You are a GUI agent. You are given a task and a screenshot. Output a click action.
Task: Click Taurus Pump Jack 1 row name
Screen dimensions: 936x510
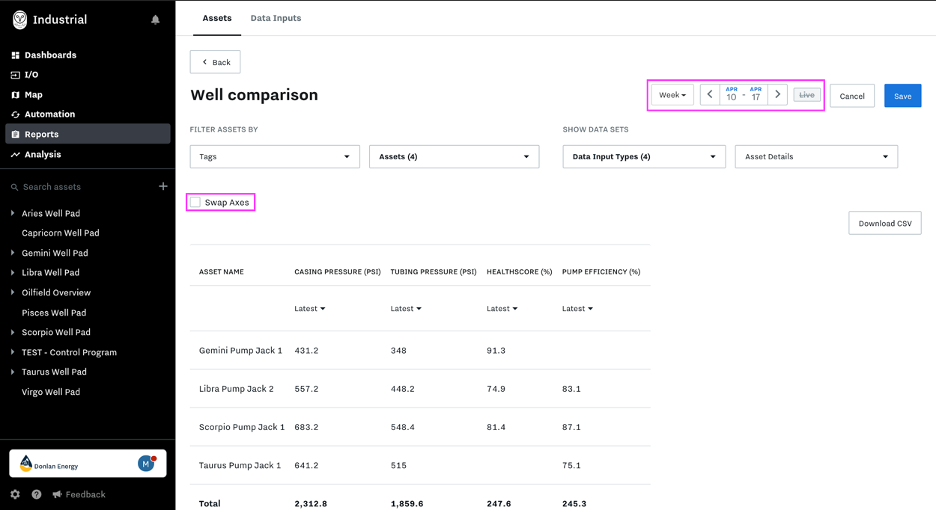click(240, 465)
